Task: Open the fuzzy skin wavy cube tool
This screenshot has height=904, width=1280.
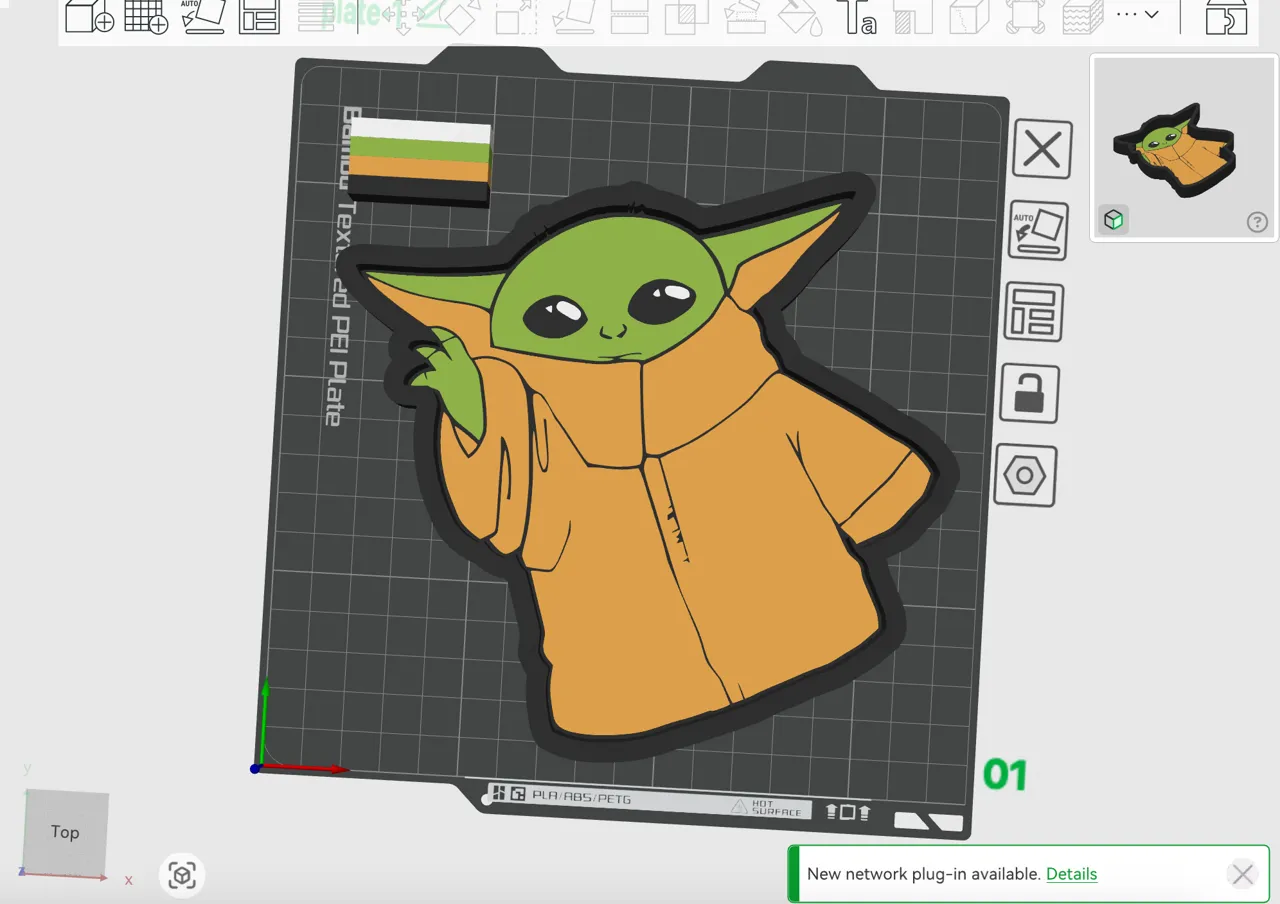Action: pos(1082,16)
